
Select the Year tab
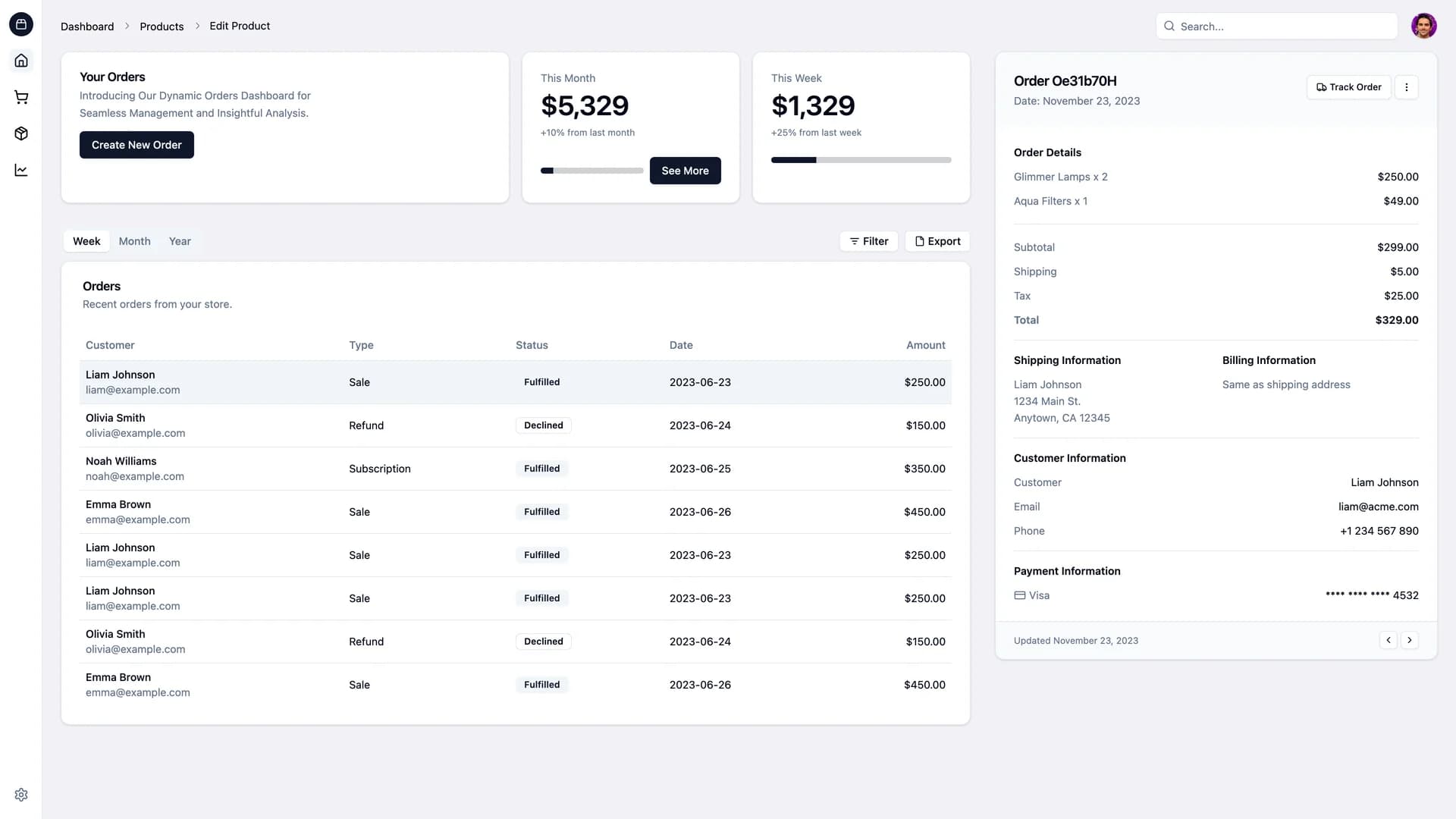pos(179,240)
